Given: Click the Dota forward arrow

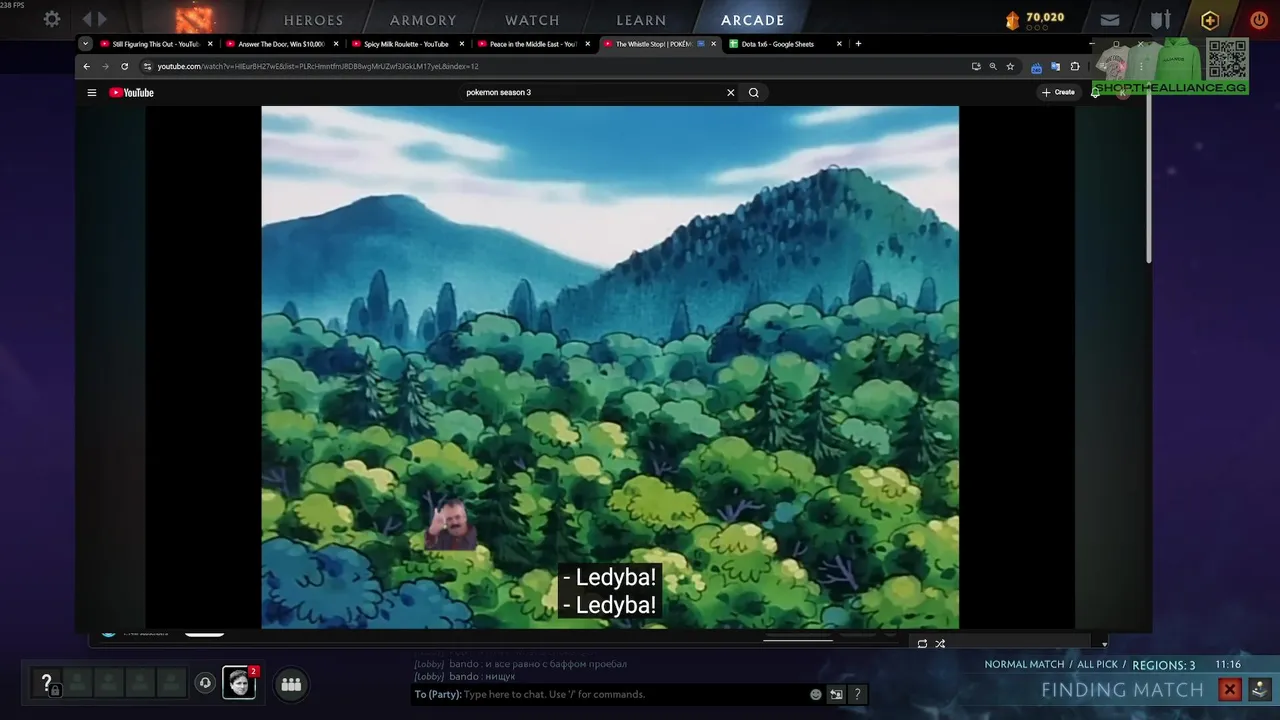Looking at the screenshot, I should coord(102,19).
